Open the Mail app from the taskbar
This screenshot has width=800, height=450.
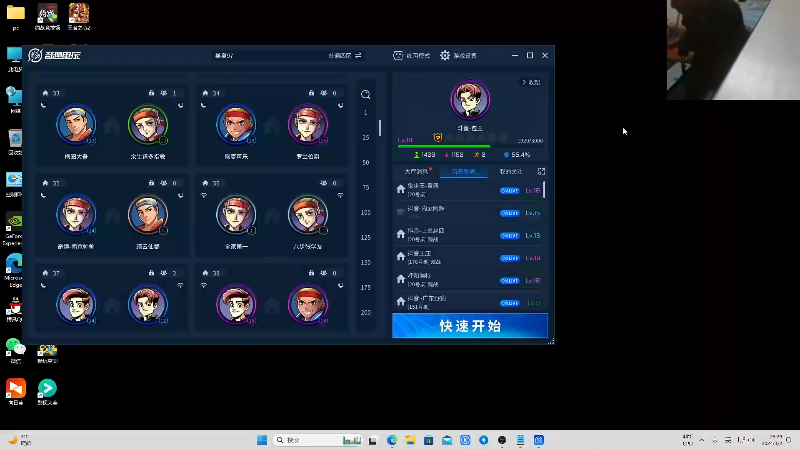click(x=447, y=440)
